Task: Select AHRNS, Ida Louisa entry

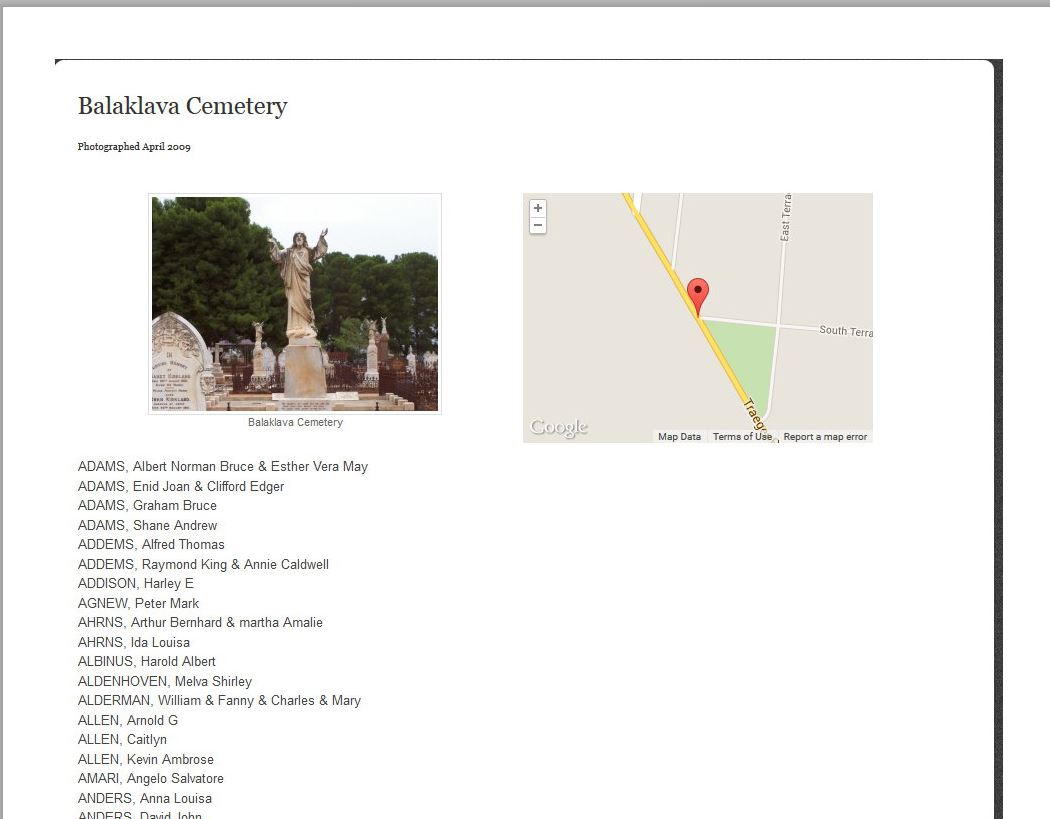Action: pos(134,642)
